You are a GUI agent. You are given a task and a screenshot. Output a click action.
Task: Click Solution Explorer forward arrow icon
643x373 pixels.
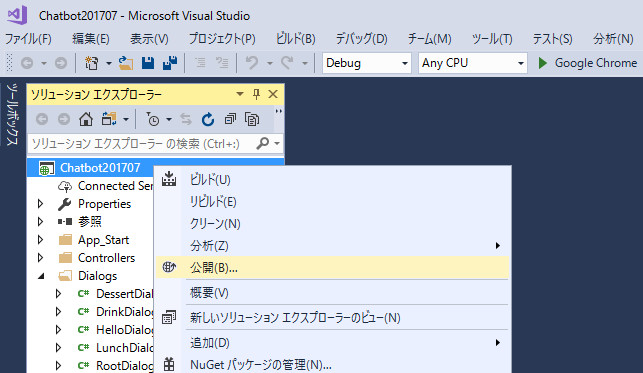click(64, 119)
